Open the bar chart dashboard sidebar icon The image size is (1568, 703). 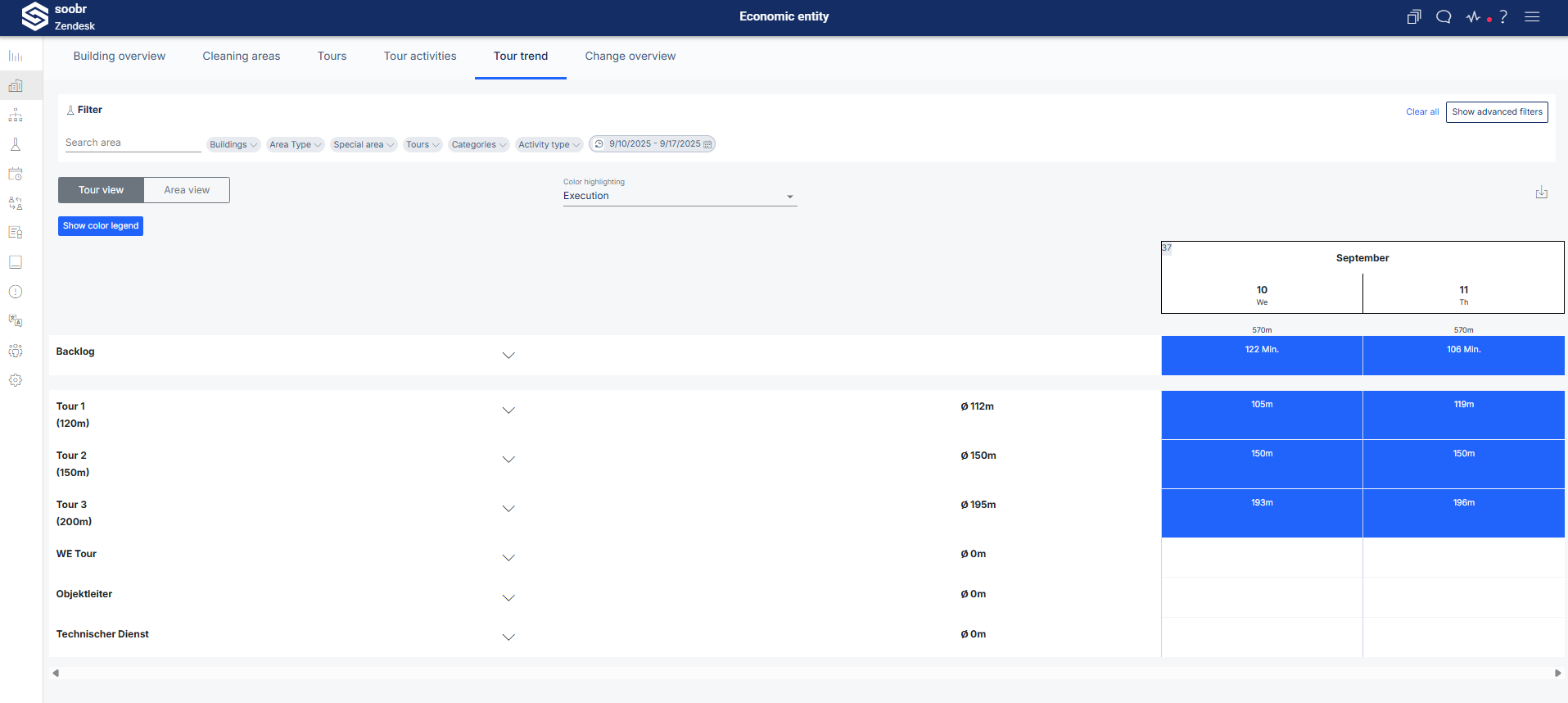(x=16, y=56)
